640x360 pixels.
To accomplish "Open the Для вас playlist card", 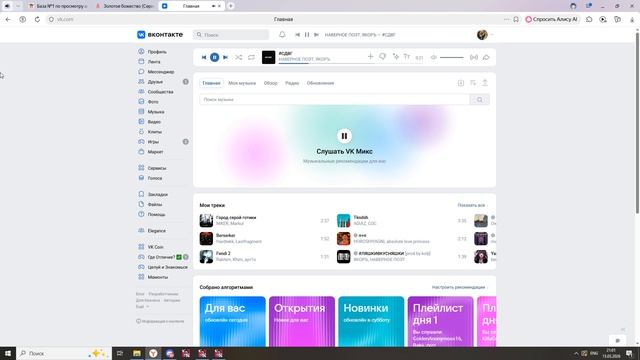I will (x=233, y=322).
